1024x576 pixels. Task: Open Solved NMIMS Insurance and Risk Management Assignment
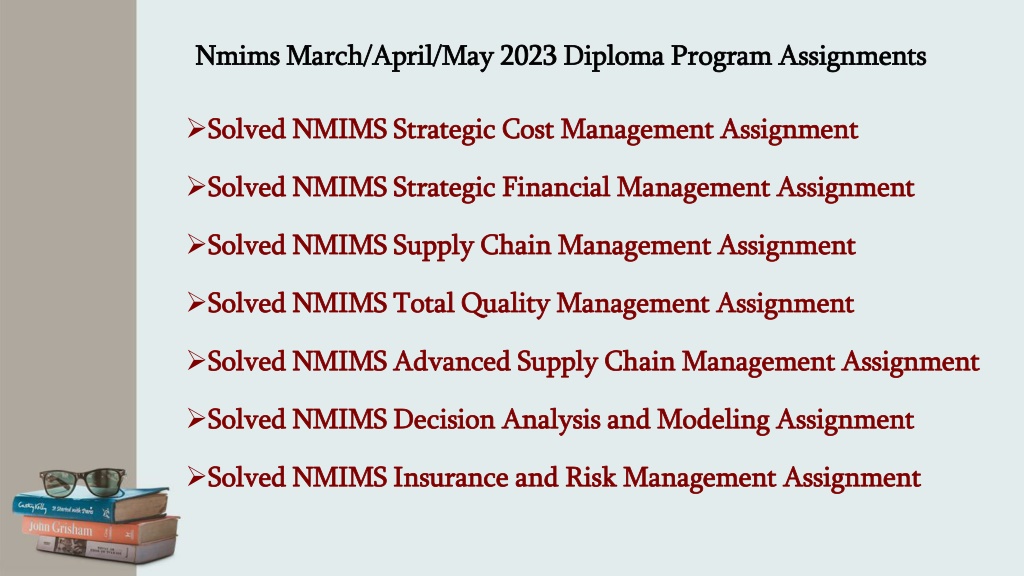coord(564,478)
